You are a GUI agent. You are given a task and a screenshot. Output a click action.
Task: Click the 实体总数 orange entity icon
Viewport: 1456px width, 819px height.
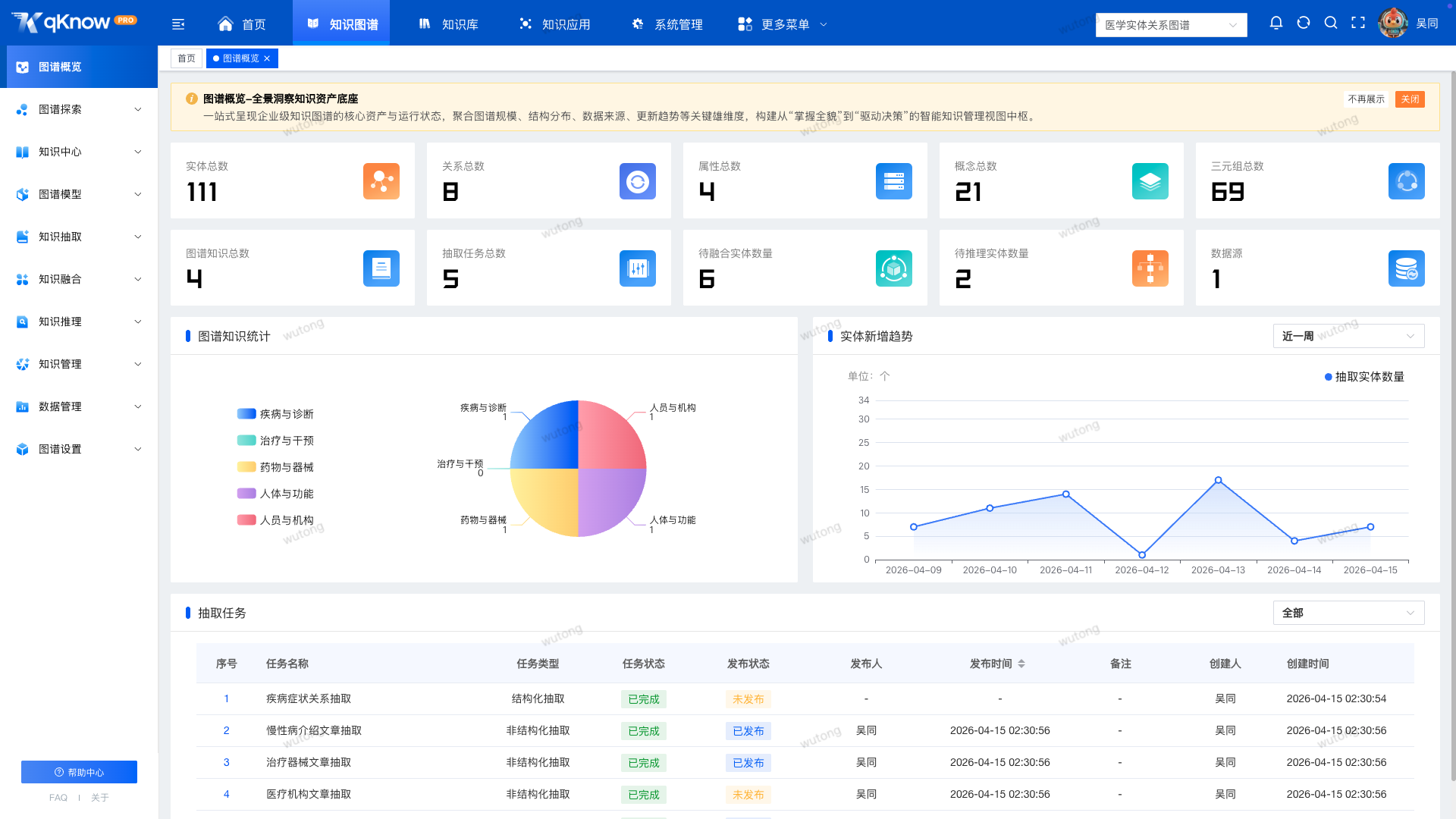(381, 181)
